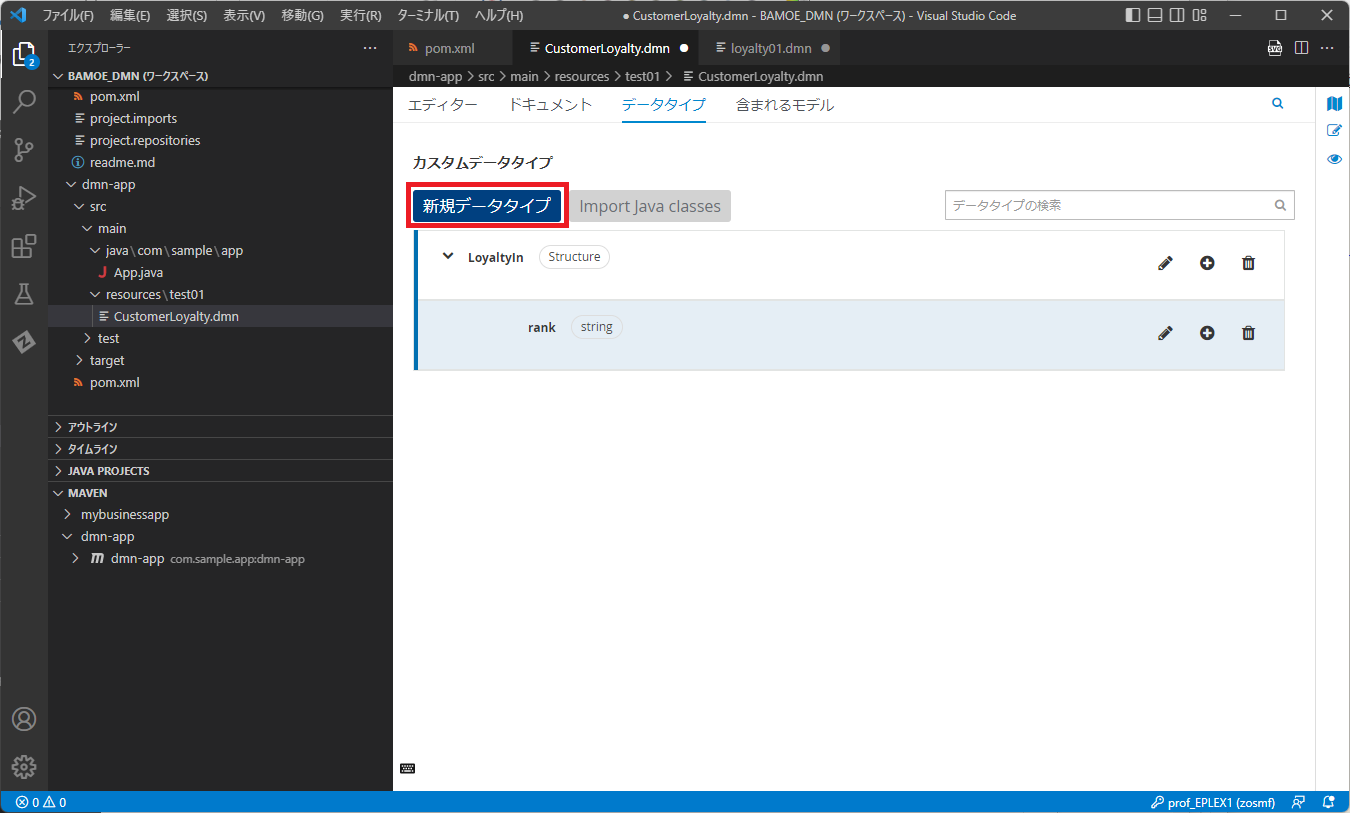The height and width of the screenshot is (813, 1350).
Task: Expand mybusinessapp in Maven panel
Action: pyautogui.click(x=67, y=514)
